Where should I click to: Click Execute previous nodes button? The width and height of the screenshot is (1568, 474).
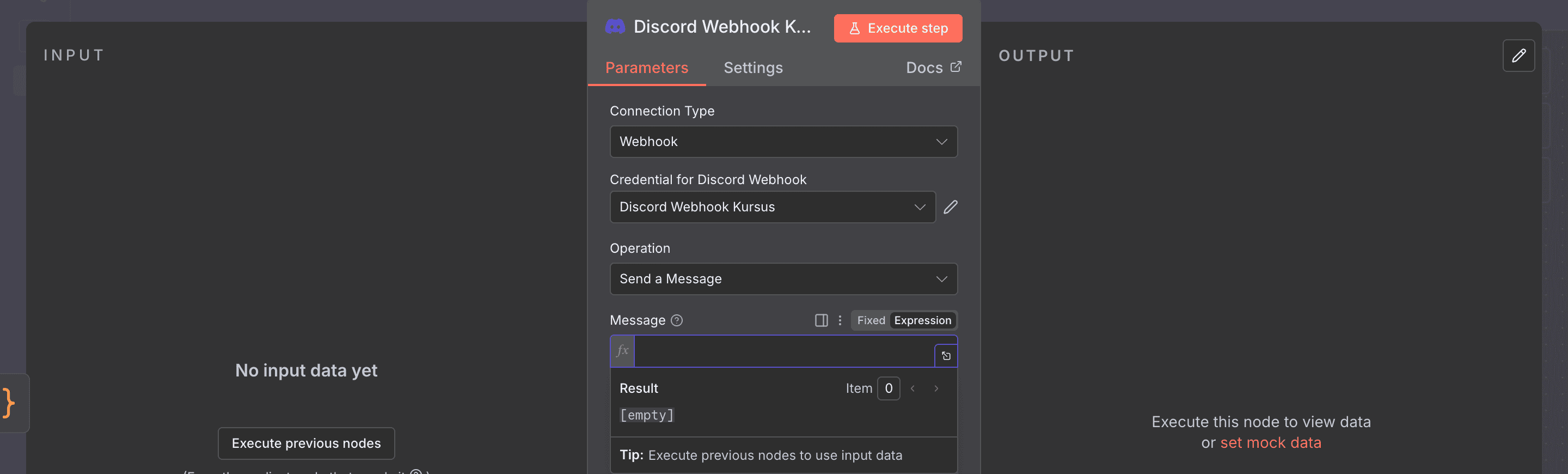pyautogui.click(x=306, y=443)
